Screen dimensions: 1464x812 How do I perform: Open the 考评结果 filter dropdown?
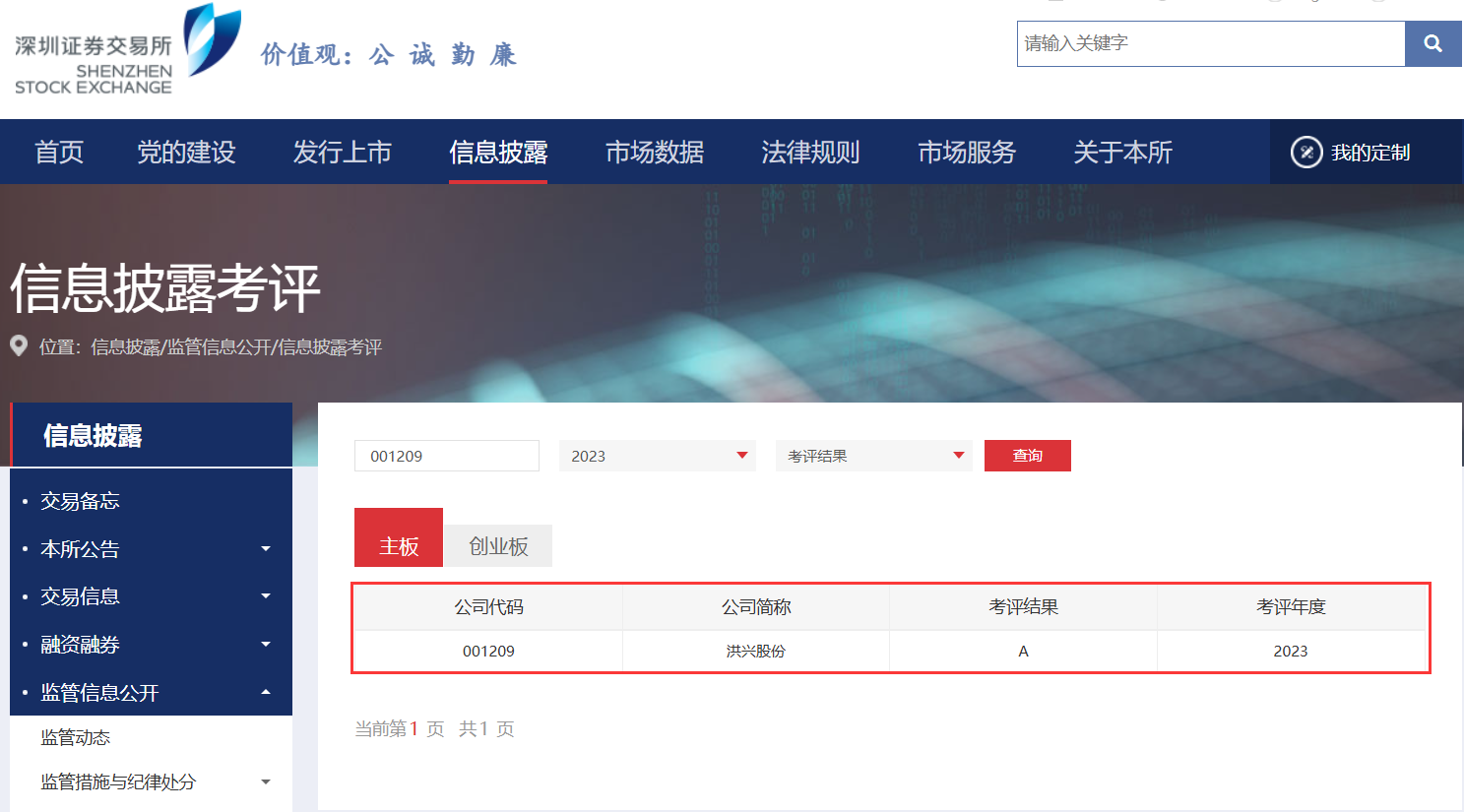click(873, 456)
